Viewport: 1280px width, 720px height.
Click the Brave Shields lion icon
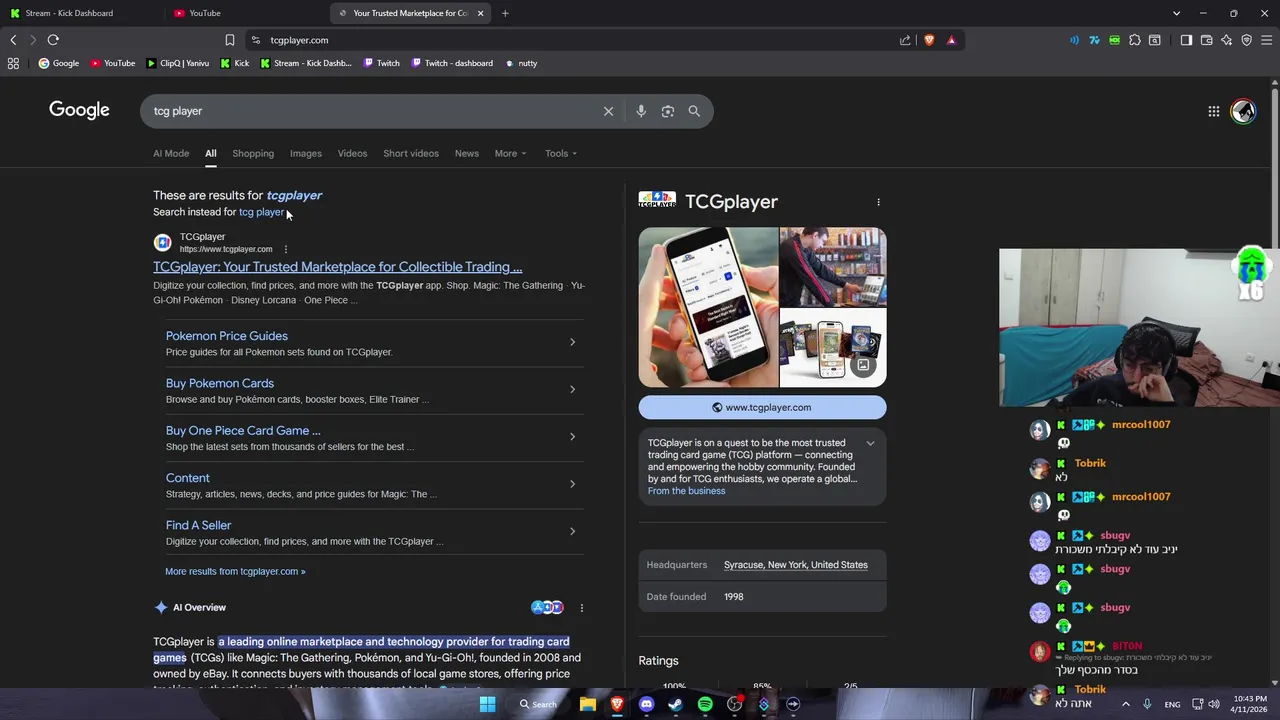929,40
